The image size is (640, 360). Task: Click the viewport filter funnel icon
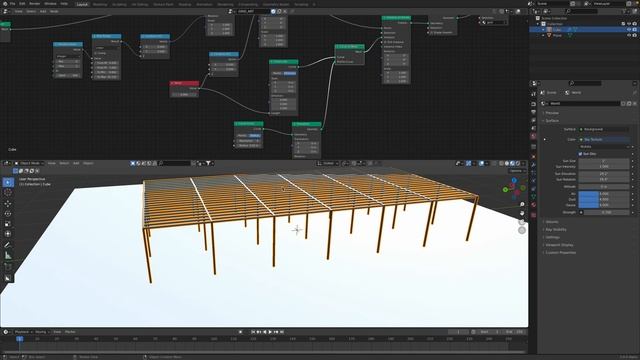click(208, 163)
